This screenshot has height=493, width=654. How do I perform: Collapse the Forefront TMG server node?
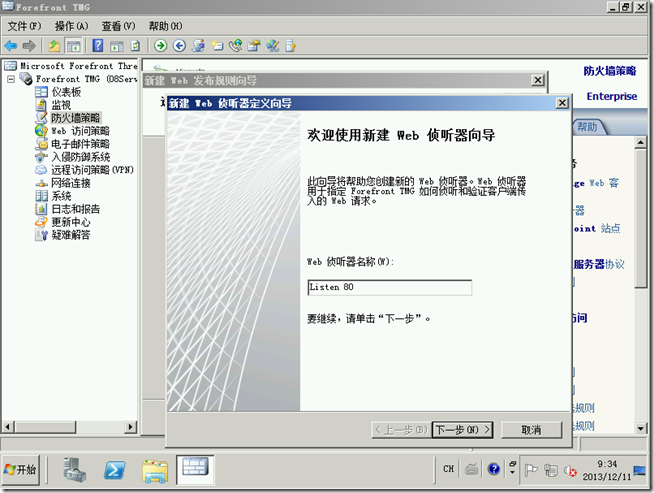[11, 79]
